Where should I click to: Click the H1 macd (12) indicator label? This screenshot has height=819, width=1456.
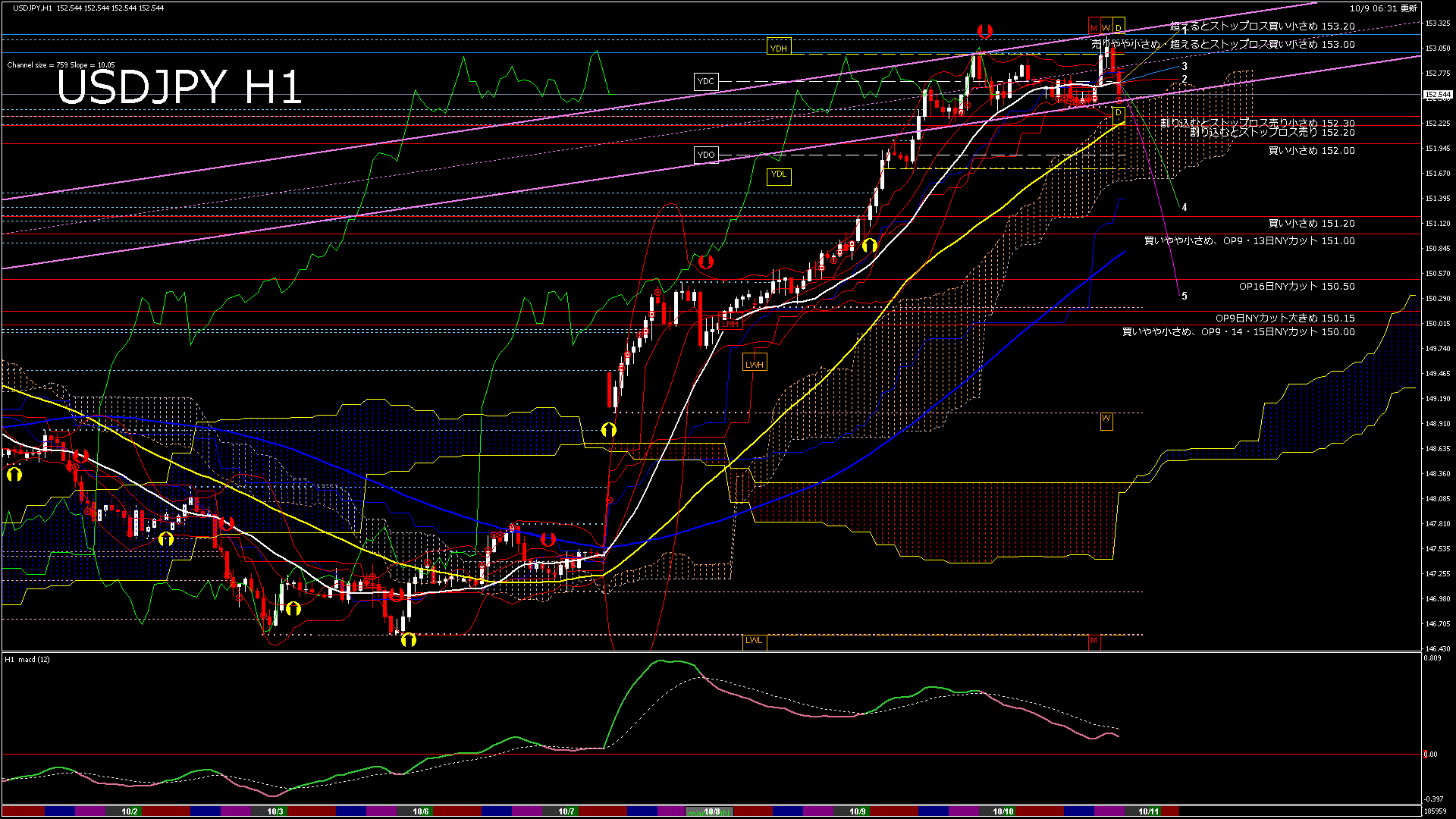pos(27,660)
